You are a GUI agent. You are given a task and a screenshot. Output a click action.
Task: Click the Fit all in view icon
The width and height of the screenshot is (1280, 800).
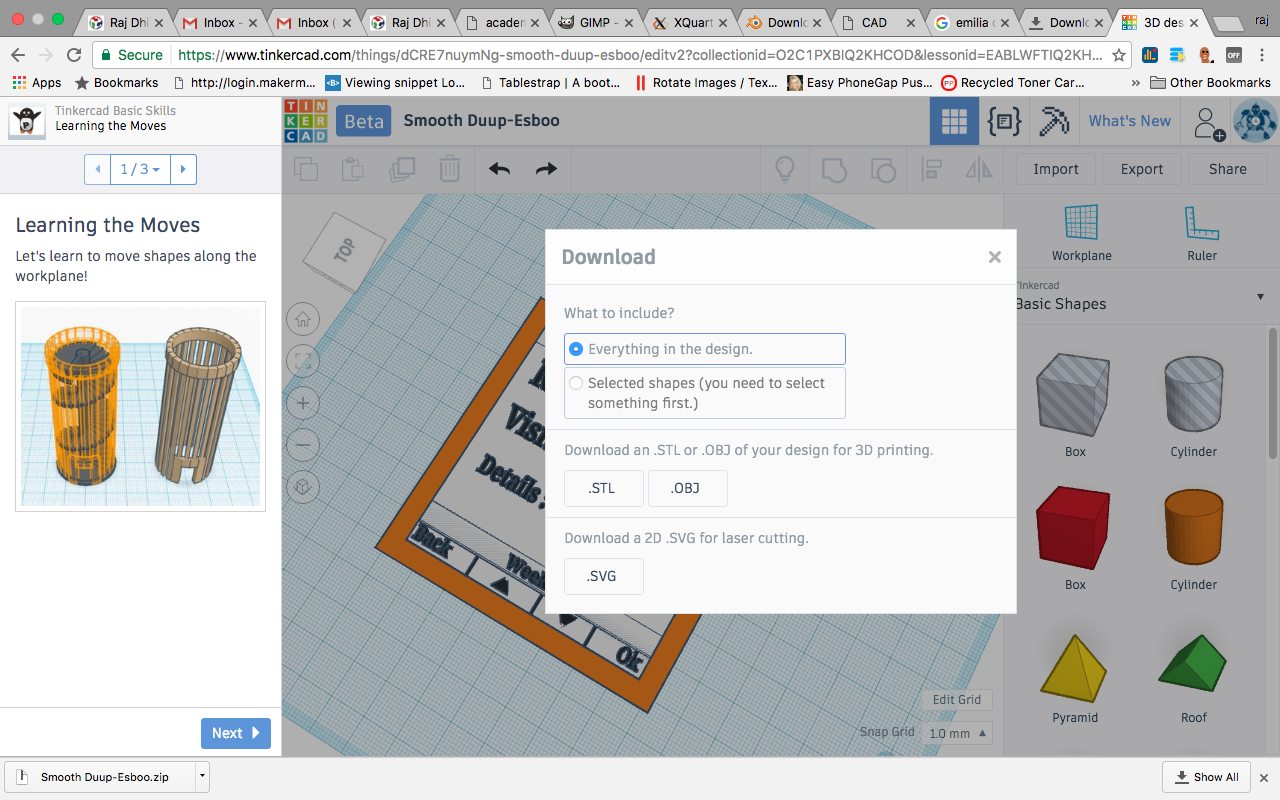pos(303,362)
